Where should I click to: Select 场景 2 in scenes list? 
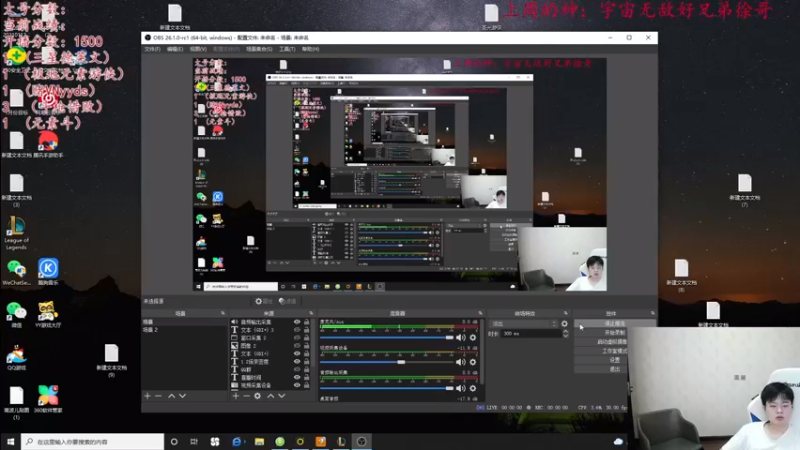point(185,330)
